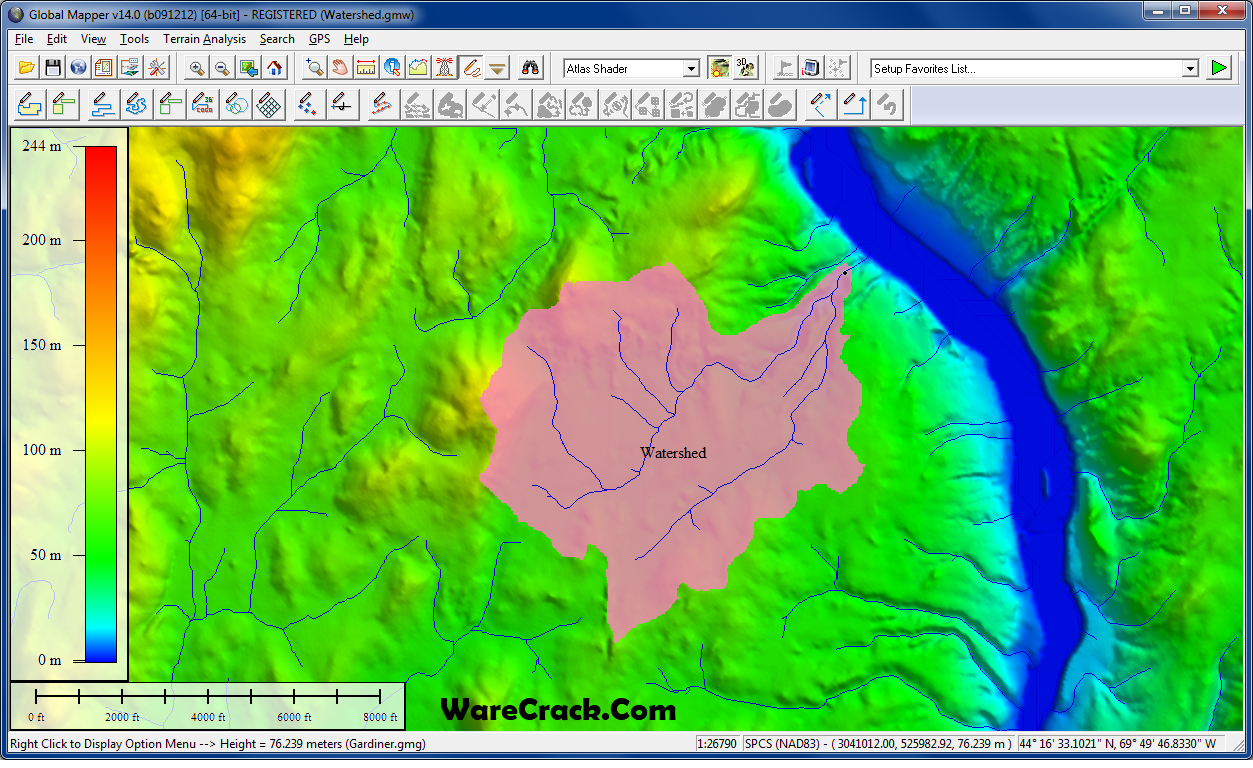Select the Create Grid tool
This screenshot has height=768, width=1253.
click(x=268, y=103)
